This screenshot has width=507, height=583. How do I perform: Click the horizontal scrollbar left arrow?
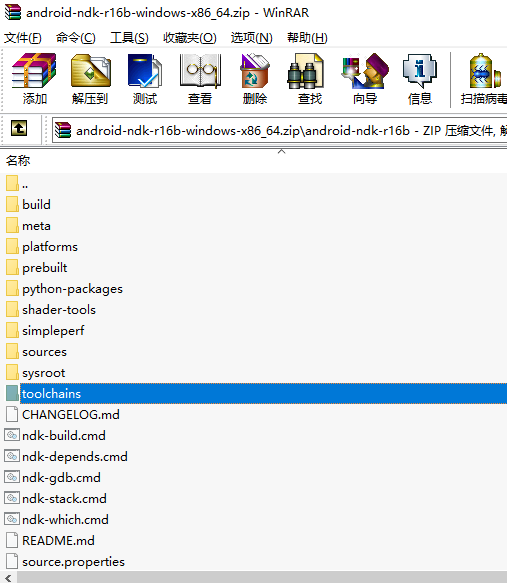8,578
